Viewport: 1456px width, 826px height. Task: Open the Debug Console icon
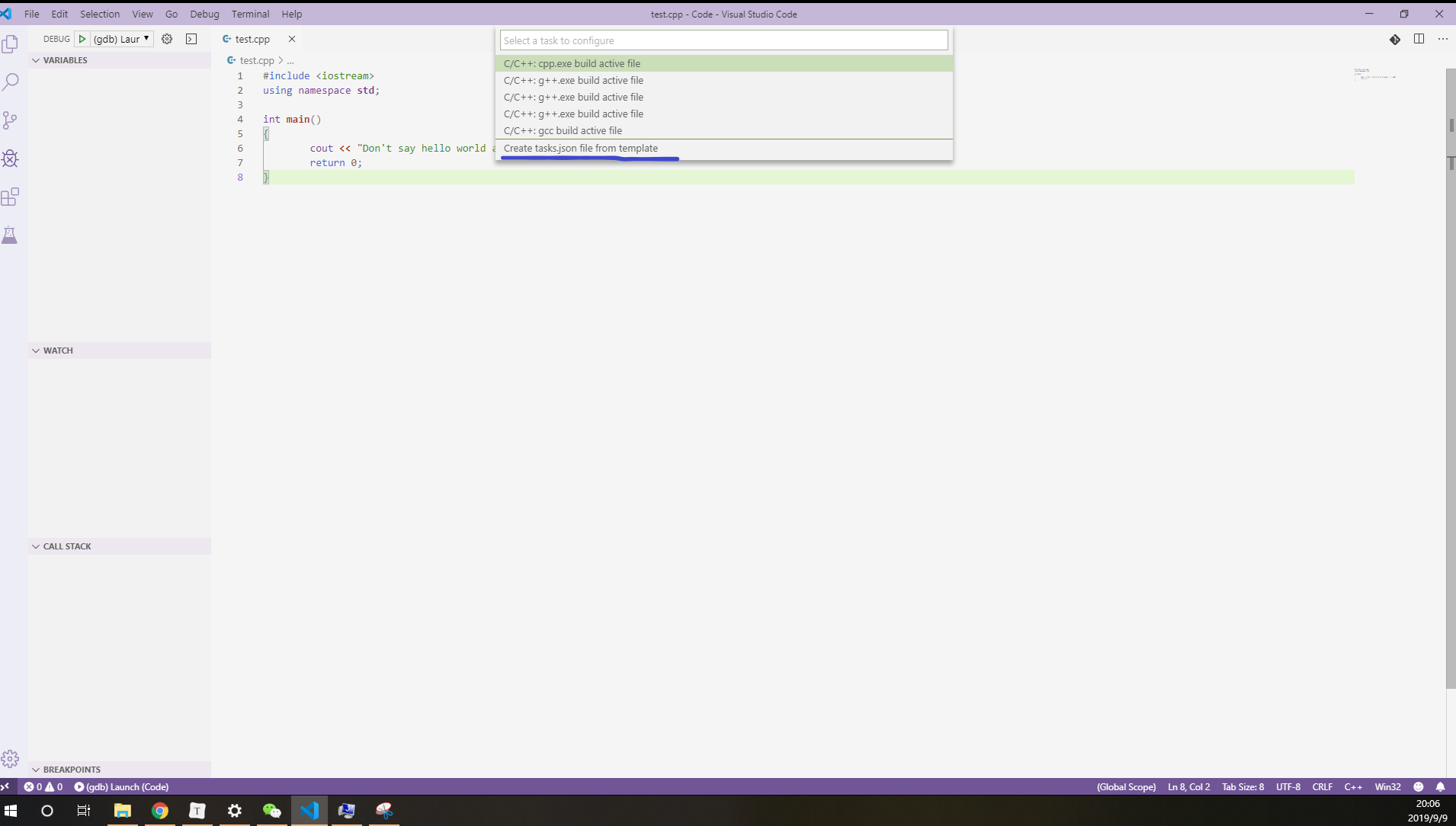point(191,39)
